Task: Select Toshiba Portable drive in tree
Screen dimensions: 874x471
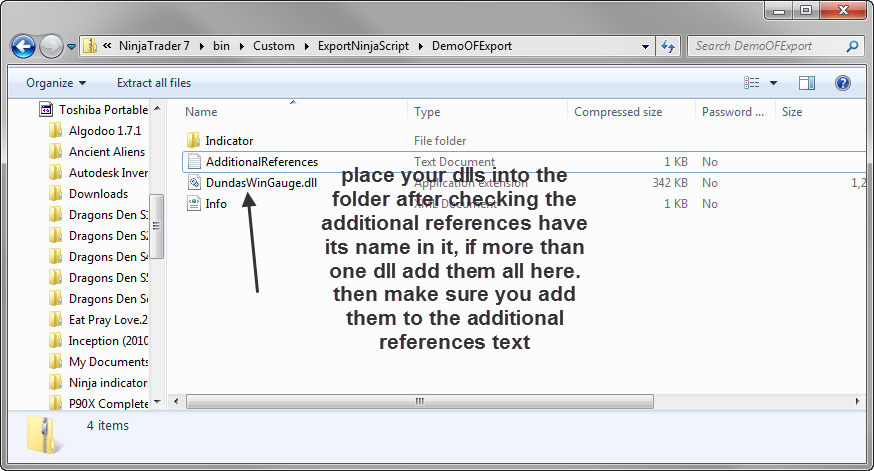Action: click(103, 109)
